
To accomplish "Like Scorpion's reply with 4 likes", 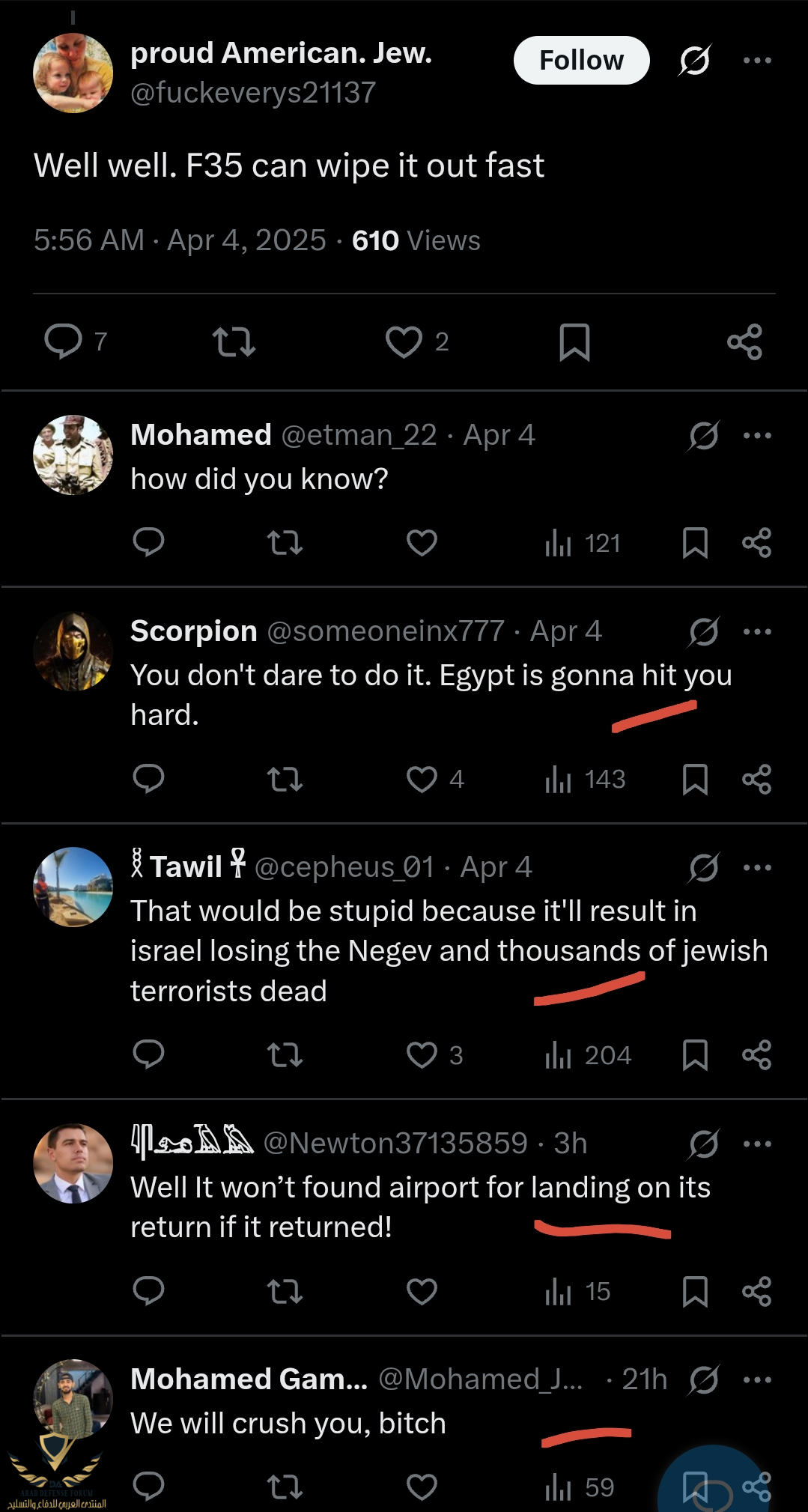I will pyautogui.click(x=422, y=779).
